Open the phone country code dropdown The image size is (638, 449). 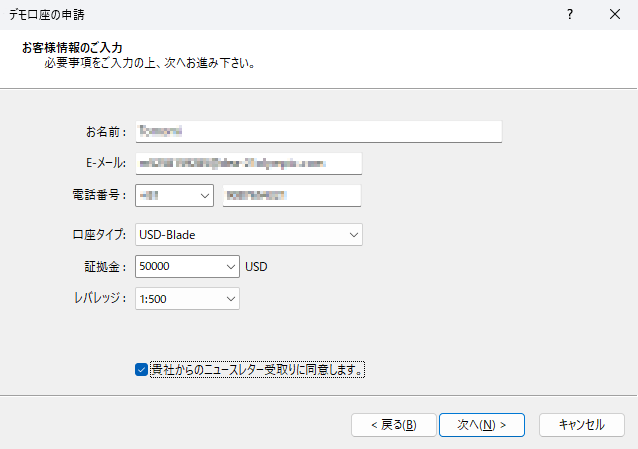pos(174,195)
